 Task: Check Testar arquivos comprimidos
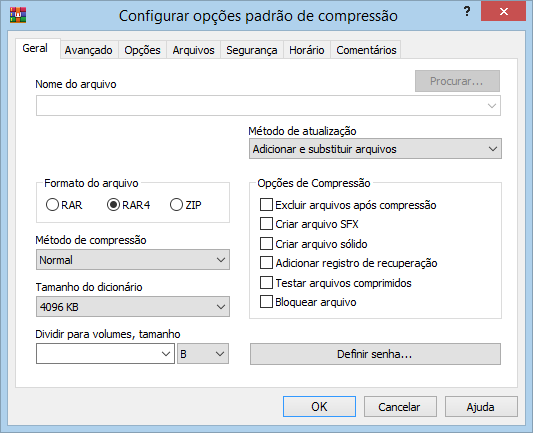pos(266,282)
